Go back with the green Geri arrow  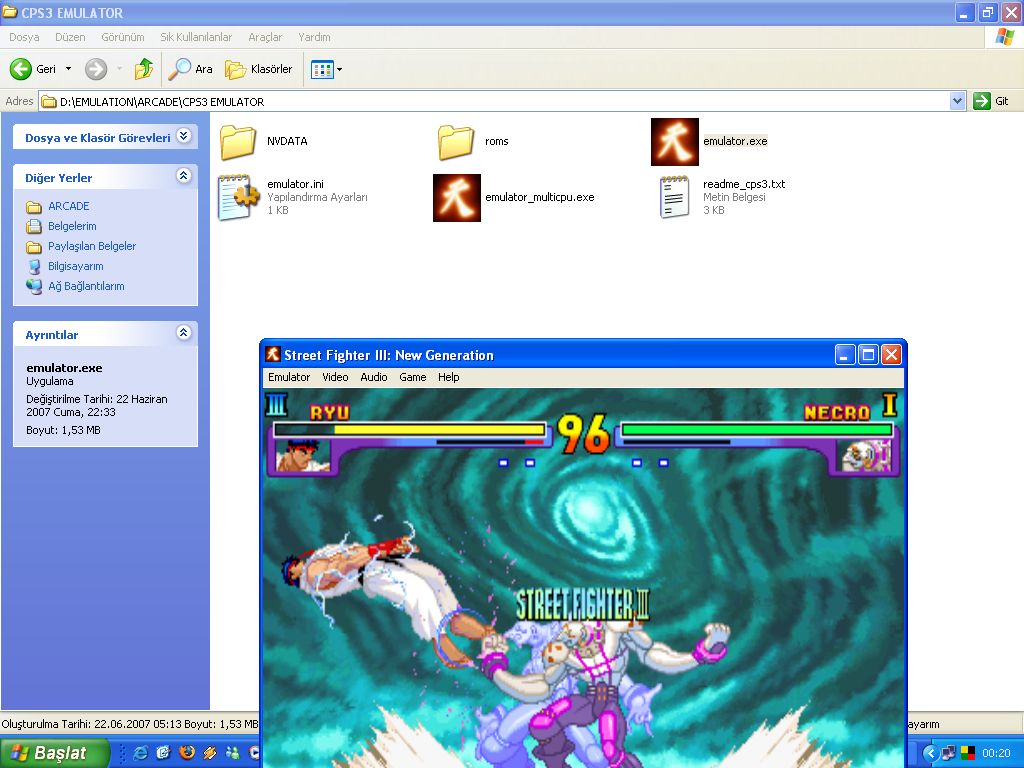pos(21,69)
